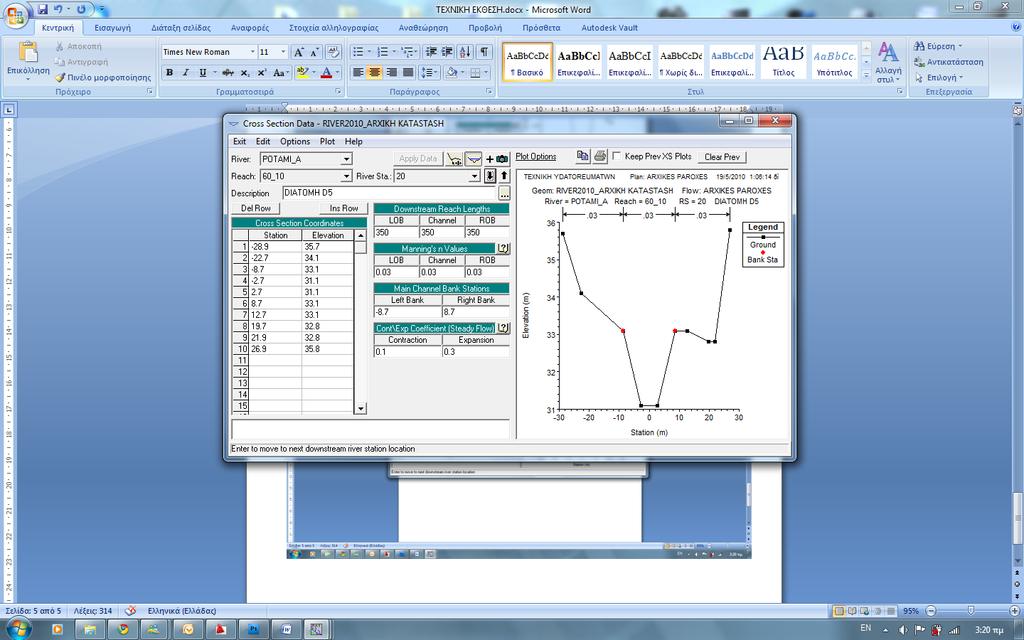Viewport: 1024px width, 640px height.
Task: Open the bullet list dropdown arrow
Action: [368, 52]
